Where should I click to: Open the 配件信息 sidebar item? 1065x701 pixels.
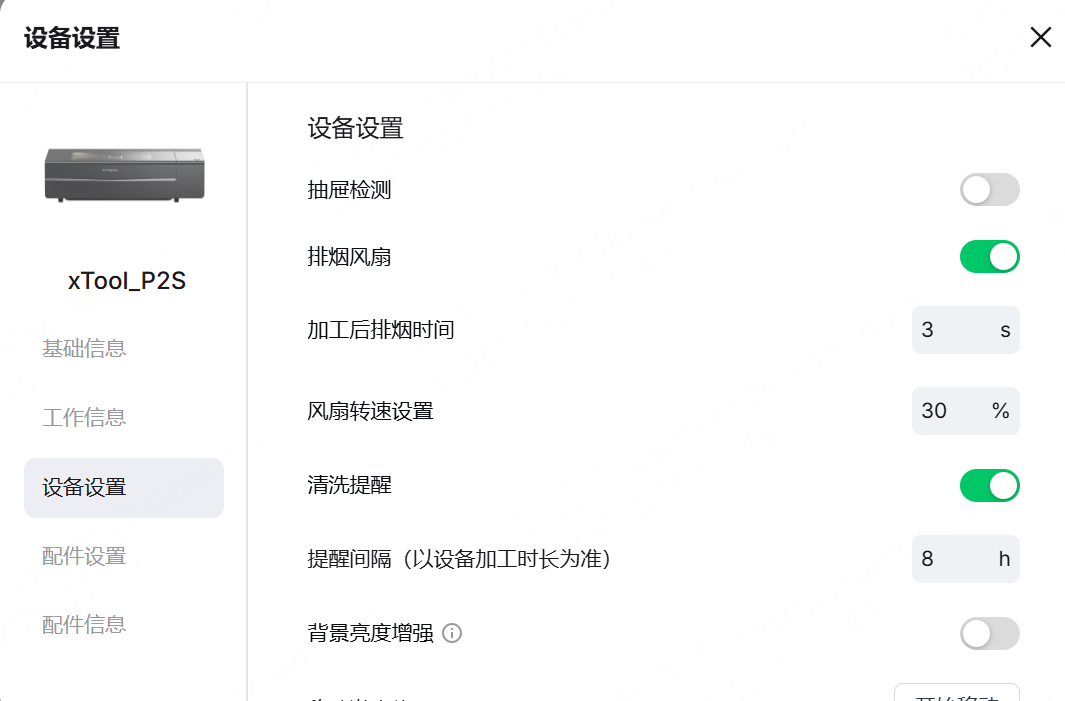(84, 625)
